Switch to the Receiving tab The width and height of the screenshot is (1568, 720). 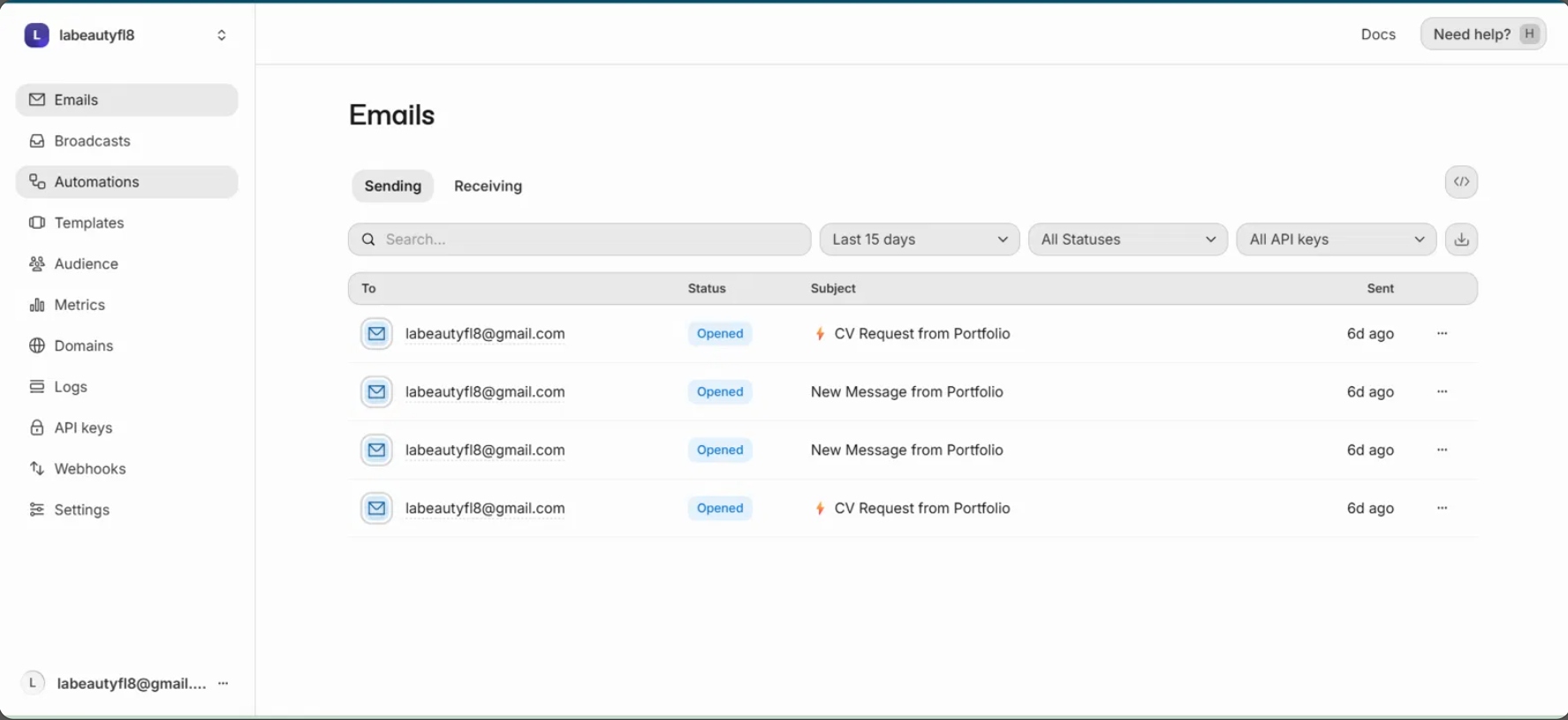click(488, 186)
